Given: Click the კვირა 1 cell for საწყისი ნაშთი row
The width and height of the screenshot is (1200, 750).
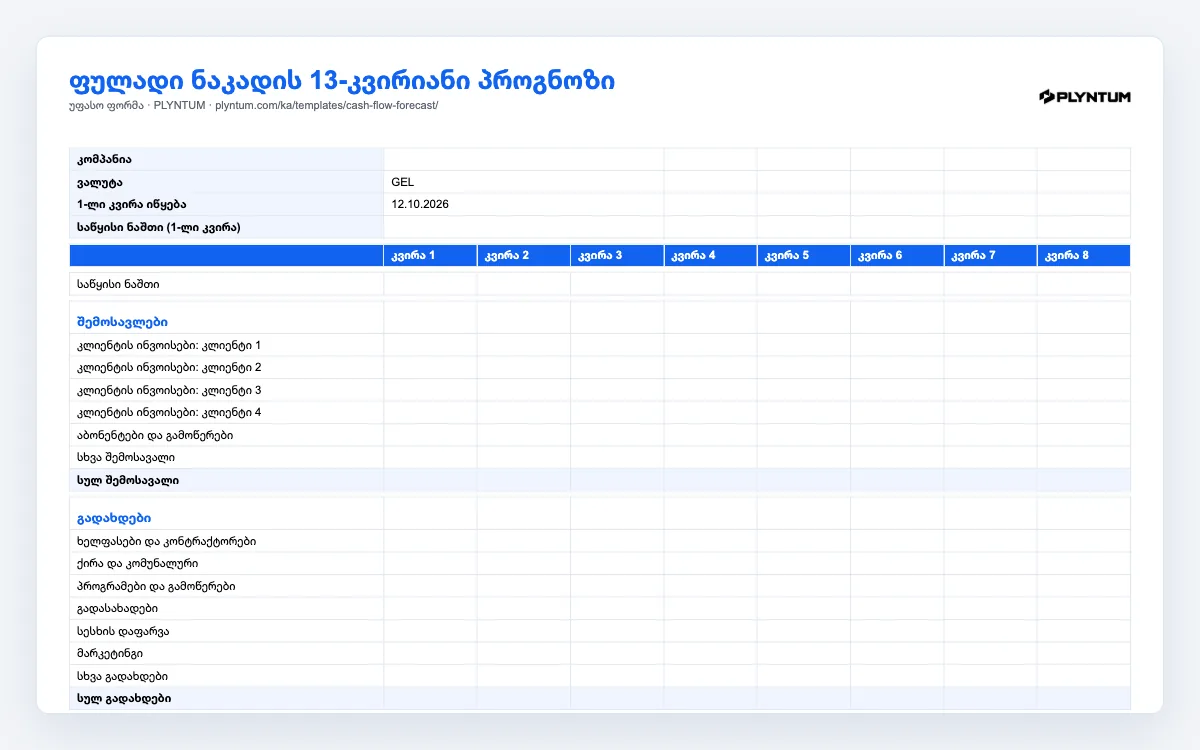Looking at the screenshot, I should pyautogui.click(x=430, y=284).
